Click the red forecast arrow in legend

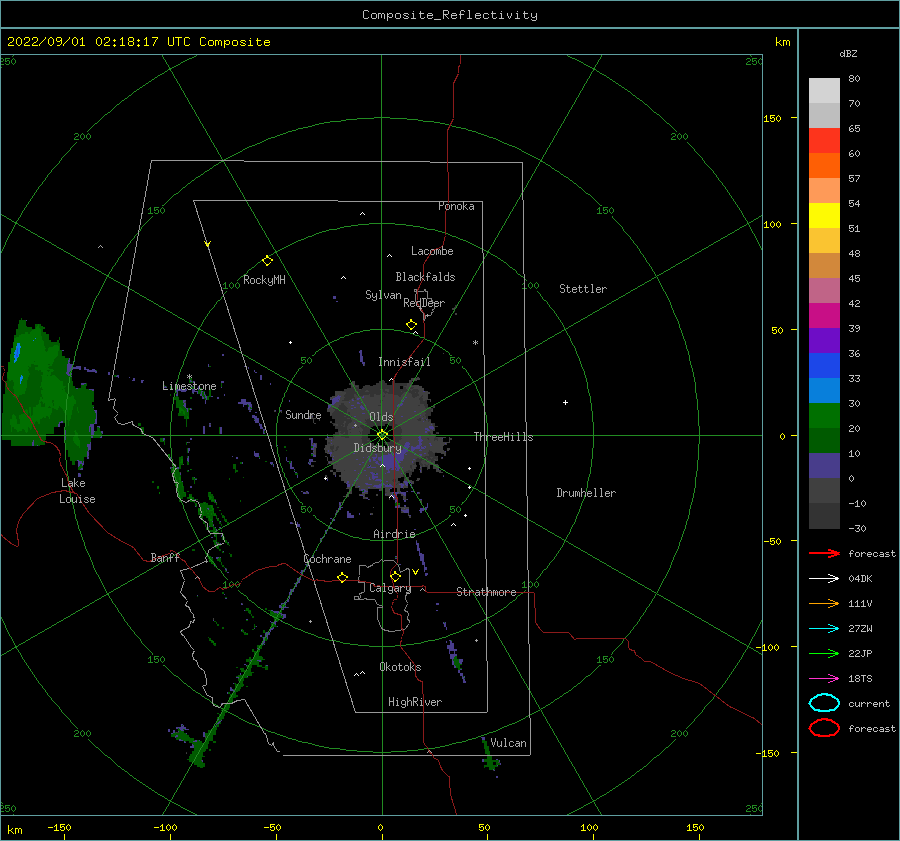tap(824, 553)
